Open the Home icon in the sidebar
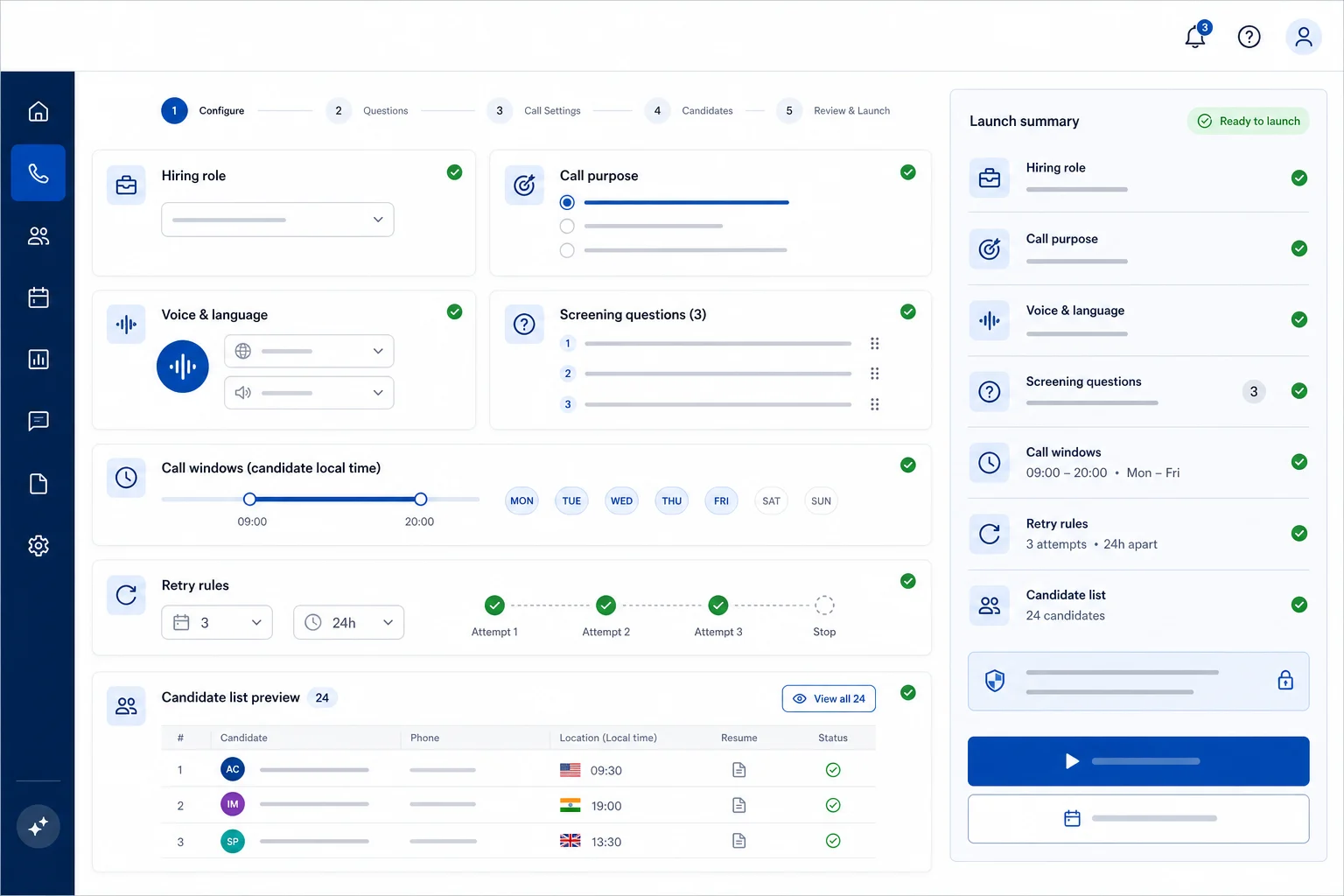 (38, 111)
